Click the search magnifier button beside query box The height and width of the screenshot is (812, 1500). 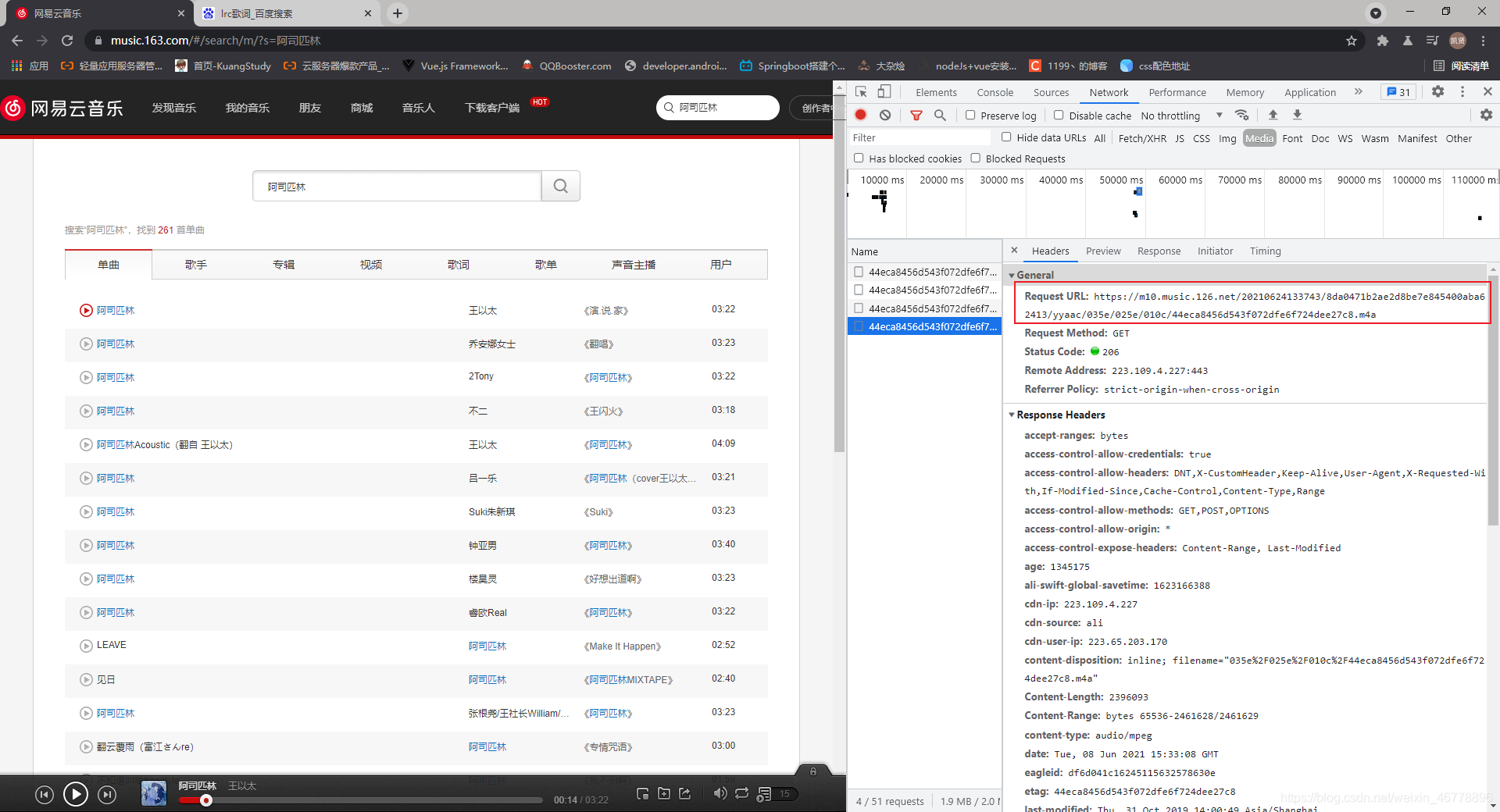pyautogui.click(x=561, y=186)
